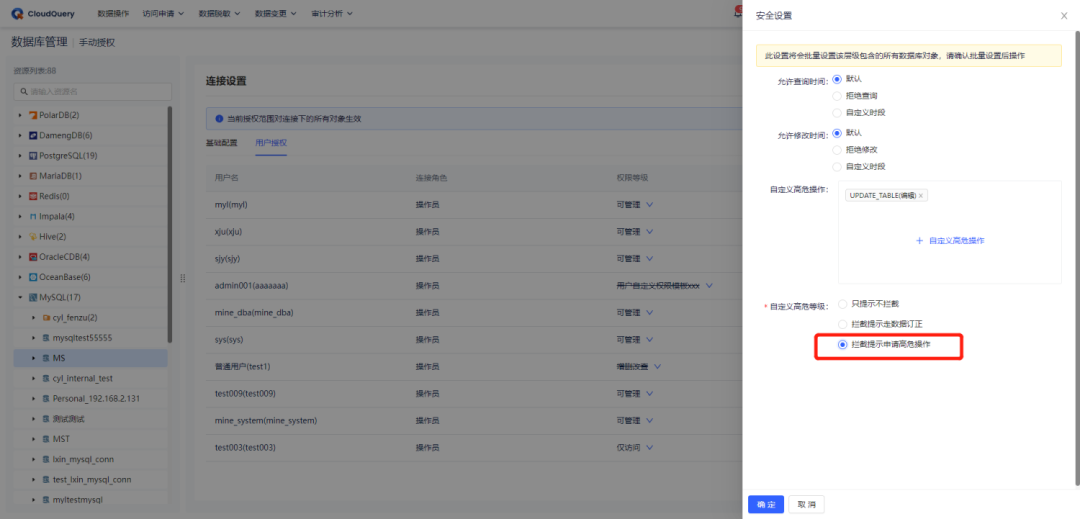The width and height of the screenshot is (1080, 519).
Task: Click the info icon in the blue notice banner
Action: (219, 119)
